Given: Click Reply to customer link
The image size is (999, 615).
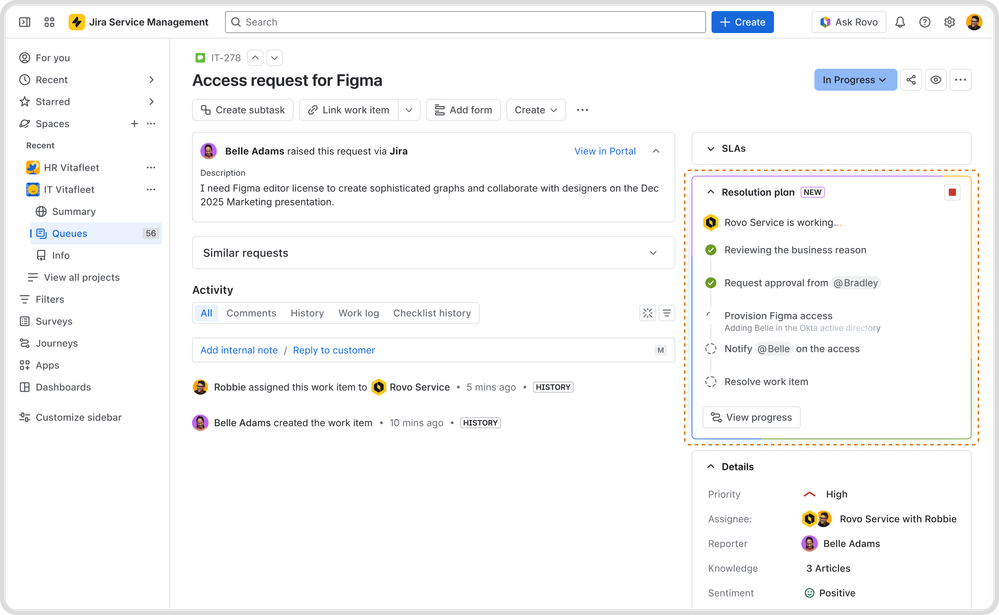Looking at the screenshot, I should 334,350.
